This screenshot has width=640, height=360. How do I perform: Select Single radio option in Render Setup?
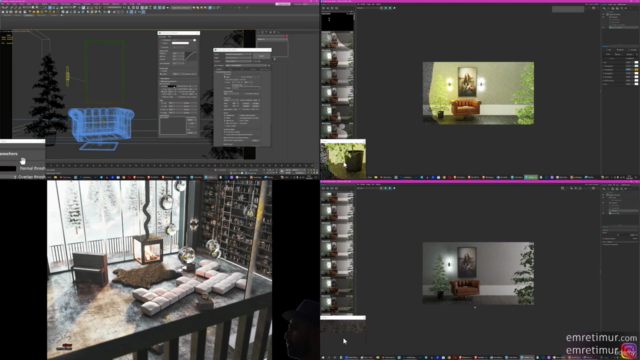point(225,77)
